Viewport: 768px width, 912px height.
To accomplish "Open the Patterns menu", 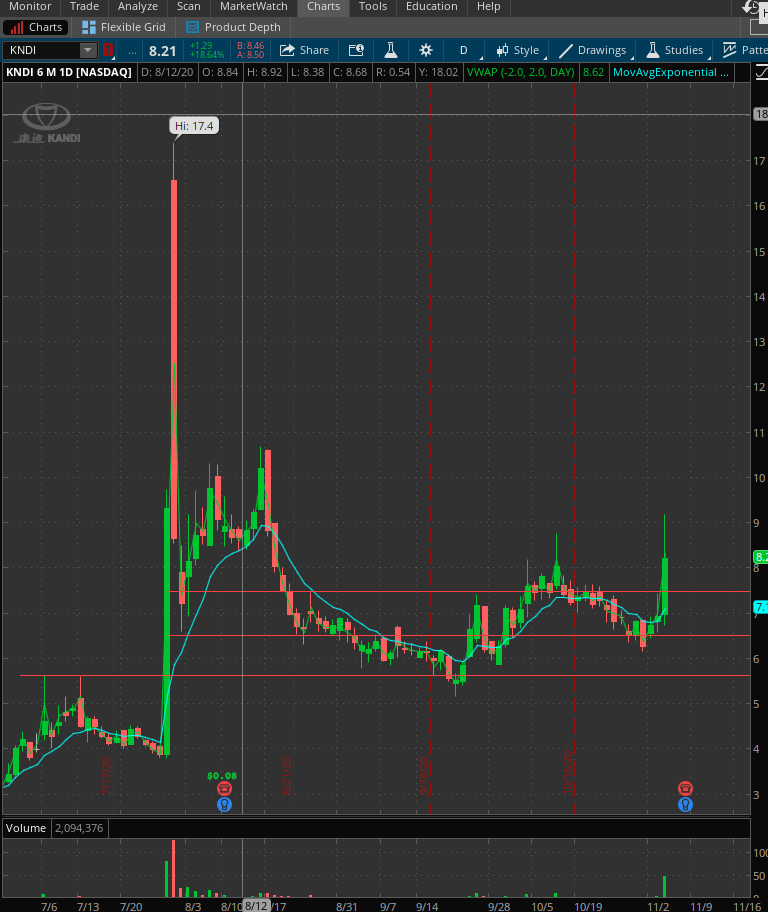I will pyautogui.click(x=745, y=51).
